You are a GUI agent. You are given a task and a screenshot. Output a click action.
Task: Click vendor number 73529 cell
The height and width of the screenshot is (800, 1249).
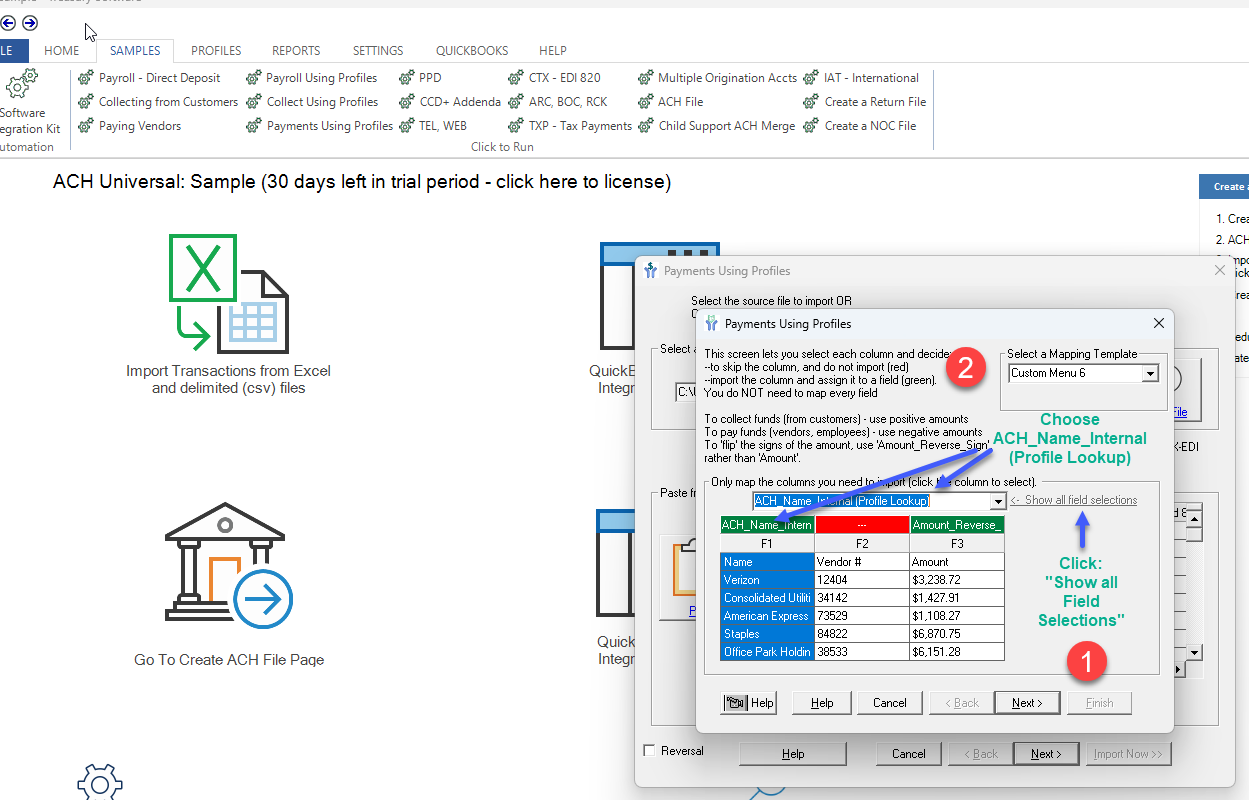tap(862, 616)
